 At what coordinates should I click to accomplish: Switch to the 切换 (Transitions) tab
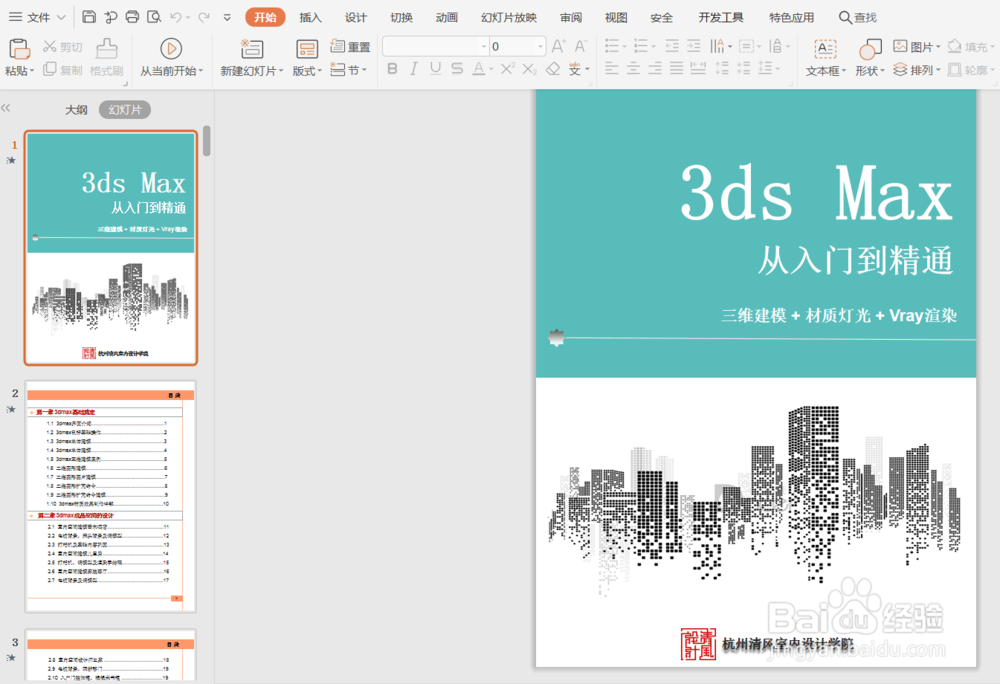(x=401, y=17)
